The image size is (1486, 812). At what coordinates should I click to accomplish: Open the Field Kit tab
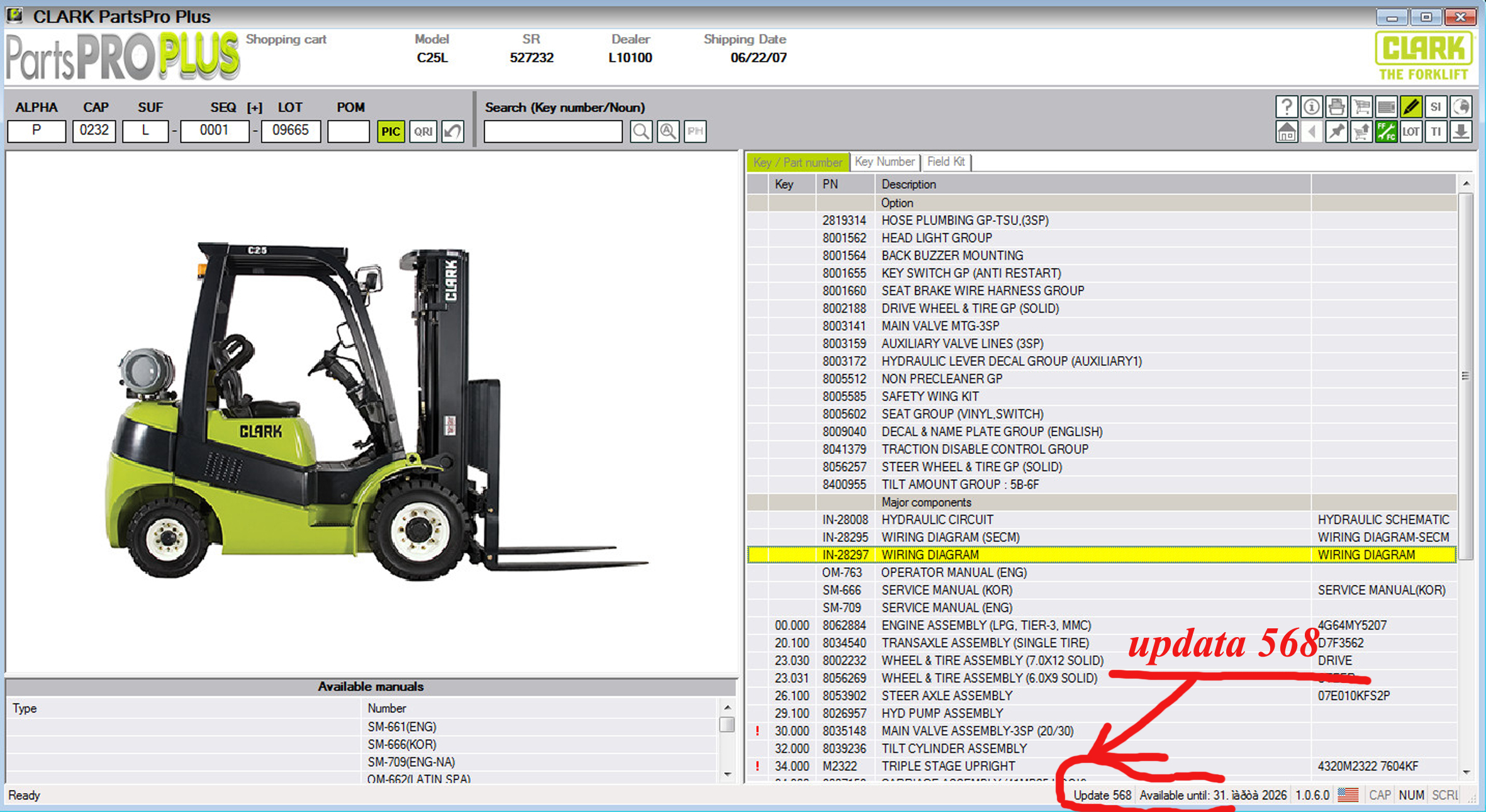click(x=946, y=162)
